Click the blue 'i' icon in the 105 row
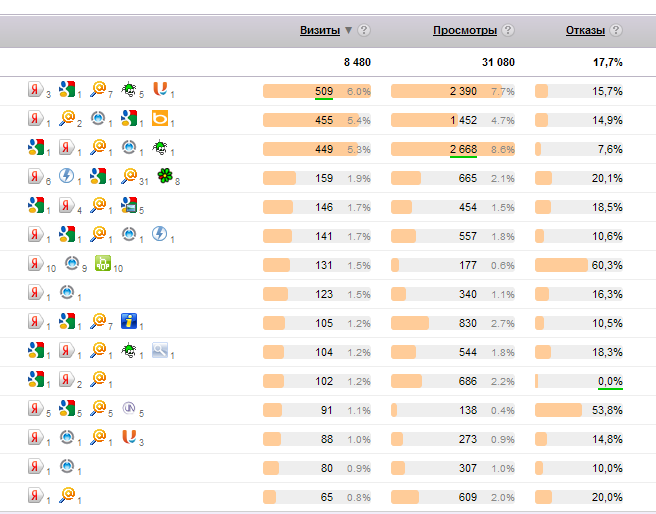The image size is (656, 514). (x=129, y=321)
